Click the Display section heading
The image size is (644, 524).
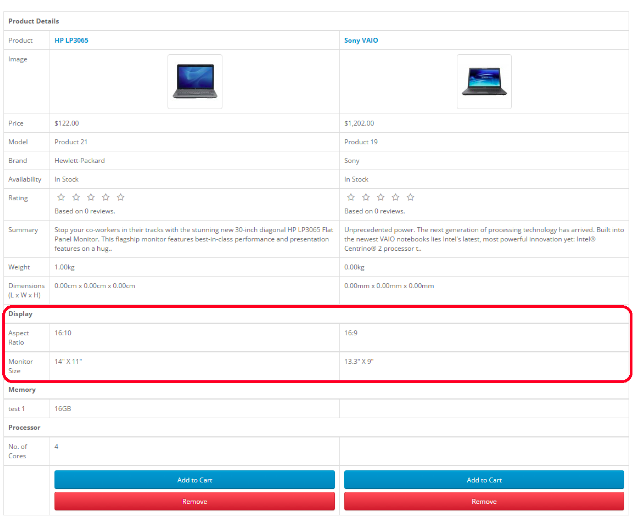20,314
